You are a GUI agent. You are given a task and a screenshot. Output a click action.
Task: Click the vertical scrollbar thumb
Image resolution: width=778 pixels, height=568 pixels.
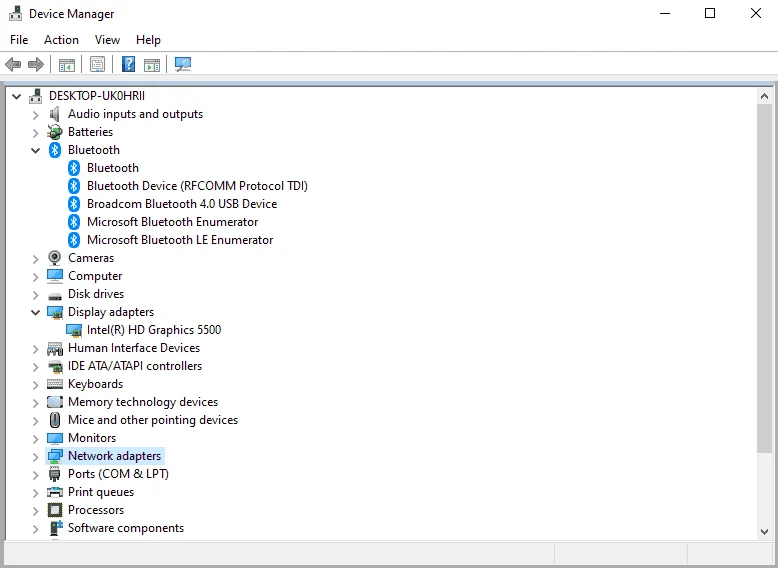click(x=764, y=278)
